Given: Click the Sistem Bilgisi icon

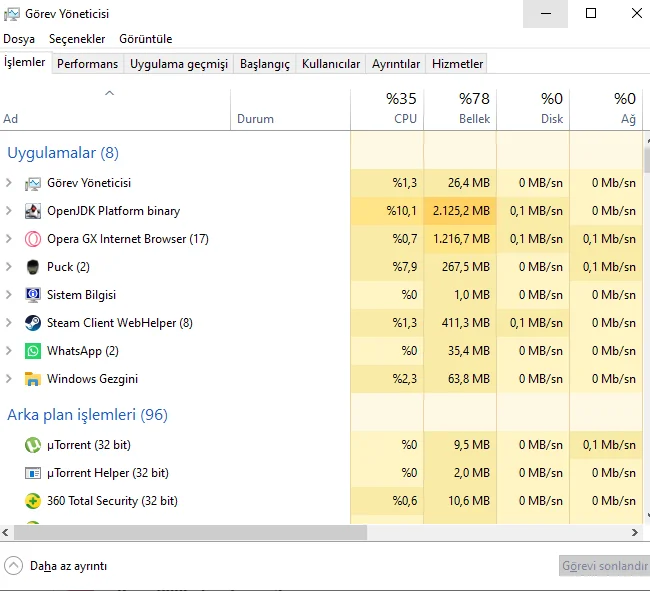Looking at the screenshot, I should [33, 295].
